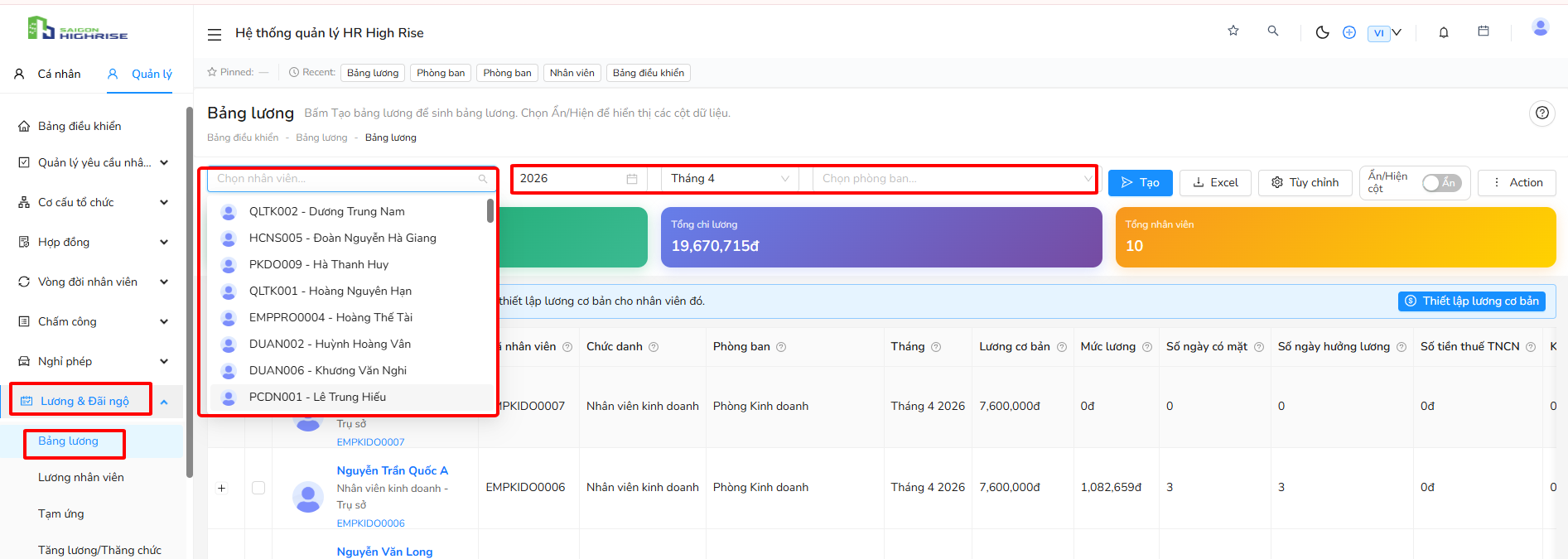Click the Saigon Highrise logo
This screenshot has height=559, width=1568.
(x=78, y=29)
